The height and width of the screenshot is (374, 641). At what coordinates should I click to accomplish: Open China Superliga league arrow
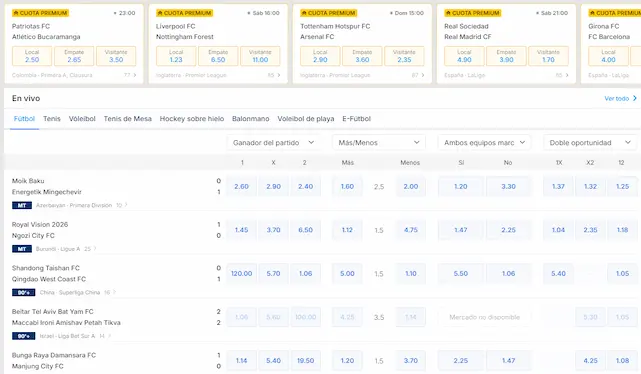pos(114,292)
